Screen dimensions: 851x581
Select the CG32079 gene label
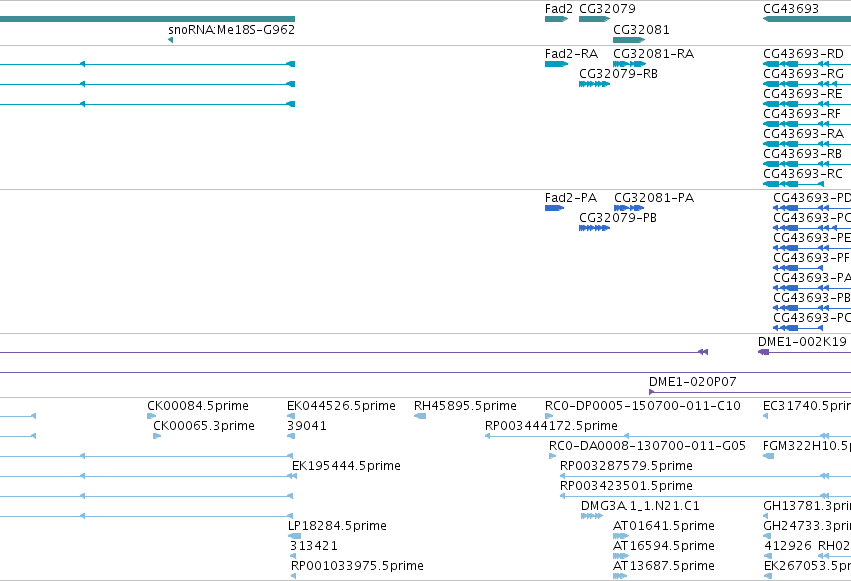click(x=607, y=9)
